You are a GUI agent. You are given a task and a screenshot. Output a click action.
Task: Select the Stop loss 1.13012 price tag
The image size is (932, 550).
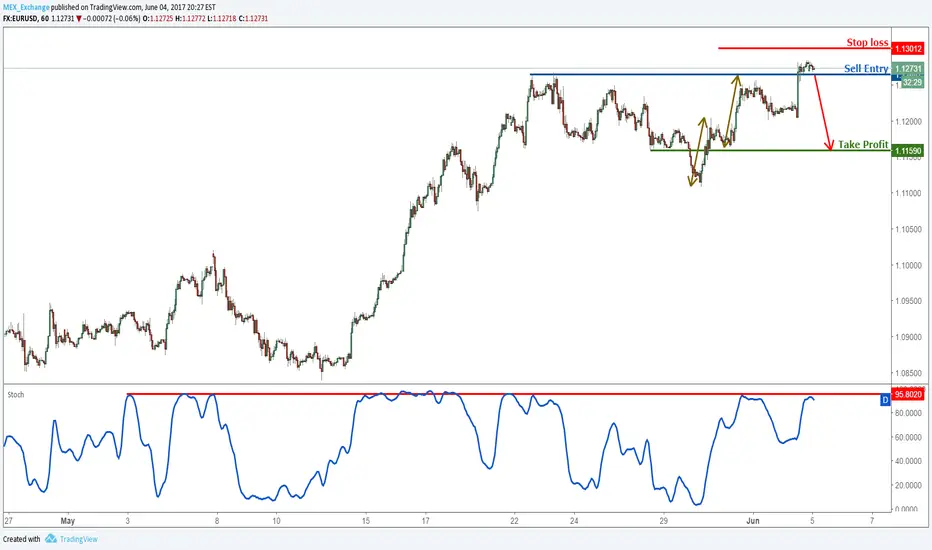tap(909, 49)
